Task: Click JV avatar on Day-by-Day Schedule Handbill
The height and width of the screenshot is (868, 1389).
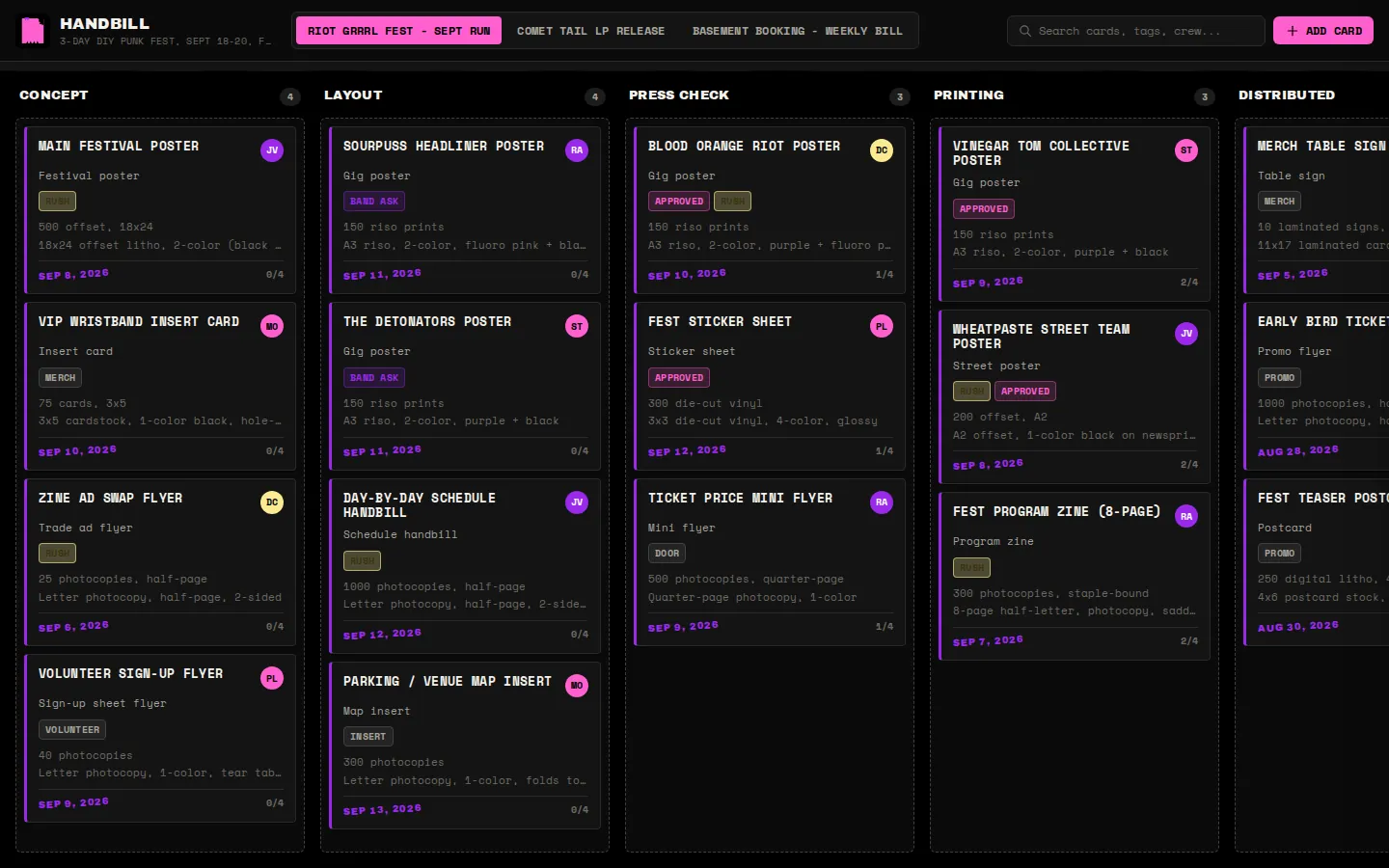Action: [x=577, y=502]
